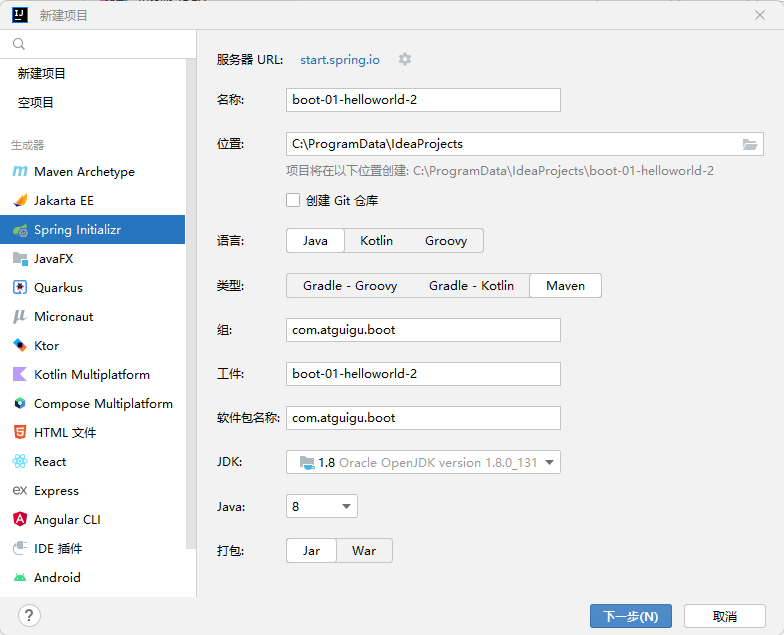Click the IDE plugin plug icon
784x635 pixels.
(x=20, y=548)
